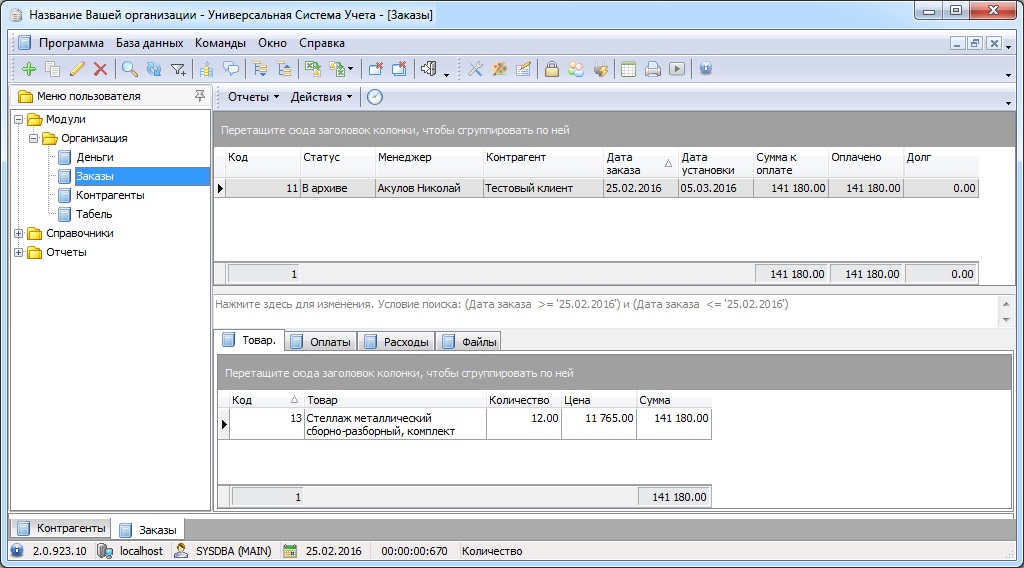This screenshot has height=568, width=1024.
Task: Open Деньги module in tree
Action: (x=95, y=157)
